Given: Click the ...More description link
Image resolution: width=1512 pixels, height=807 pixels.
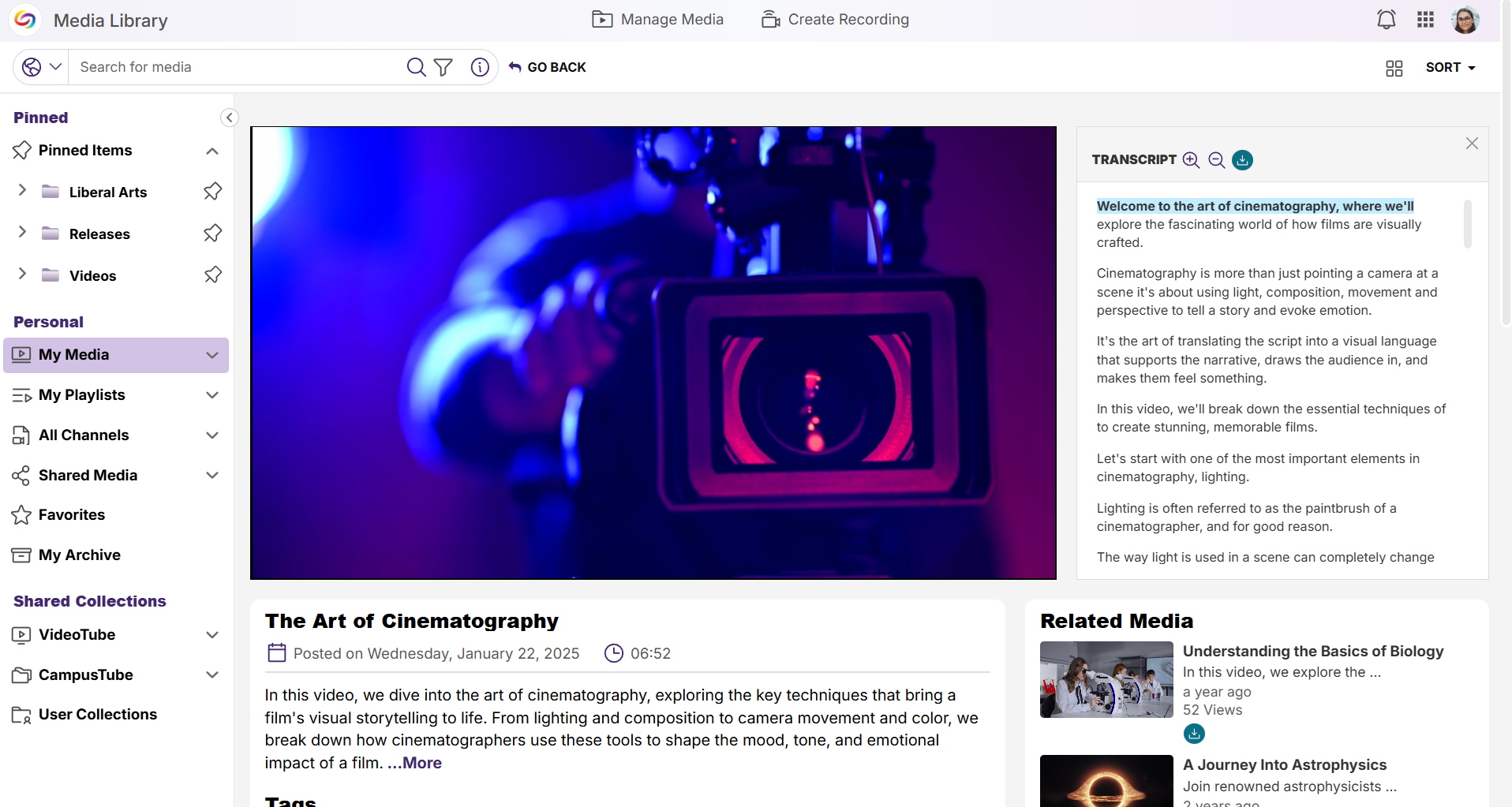Looking at the screenshot, I should point(414,764).
